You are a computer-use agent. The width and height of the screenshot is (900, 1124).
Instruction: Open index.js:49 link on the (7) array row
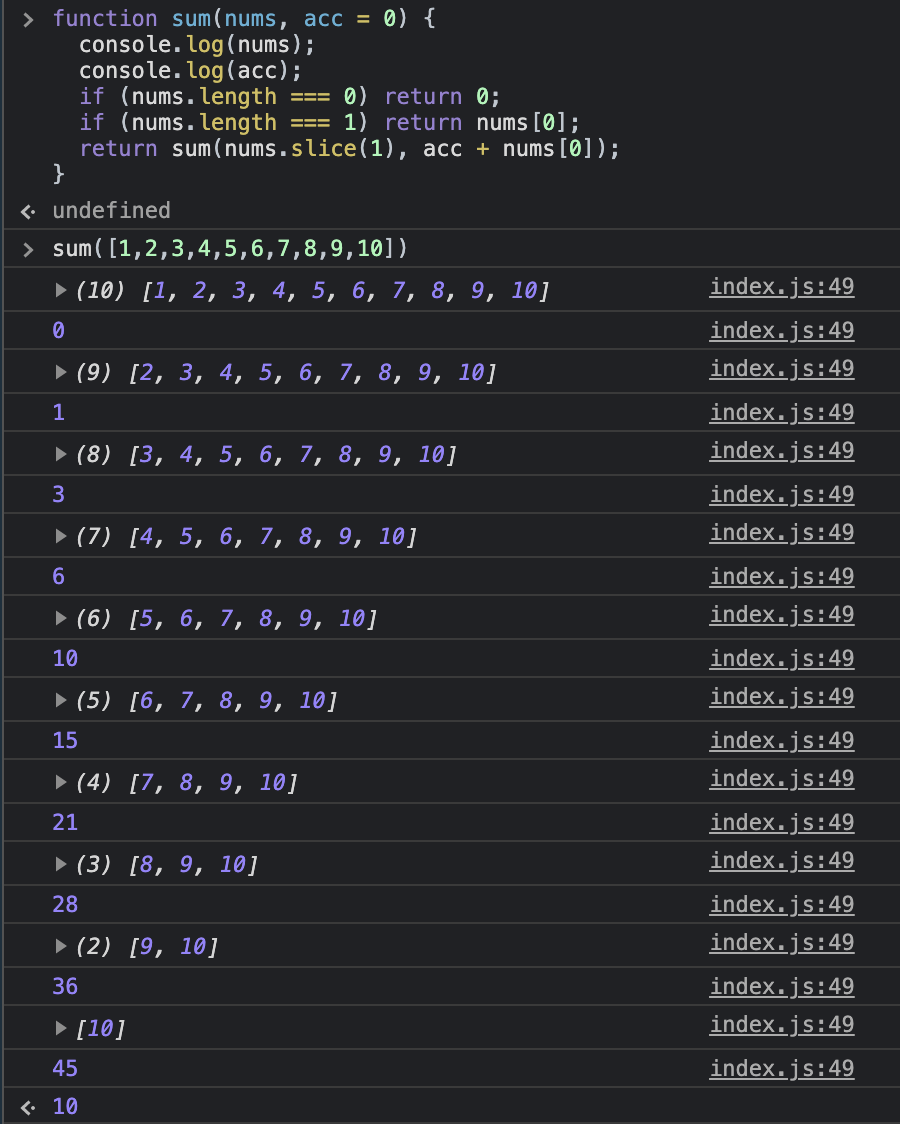coord(782,533)
